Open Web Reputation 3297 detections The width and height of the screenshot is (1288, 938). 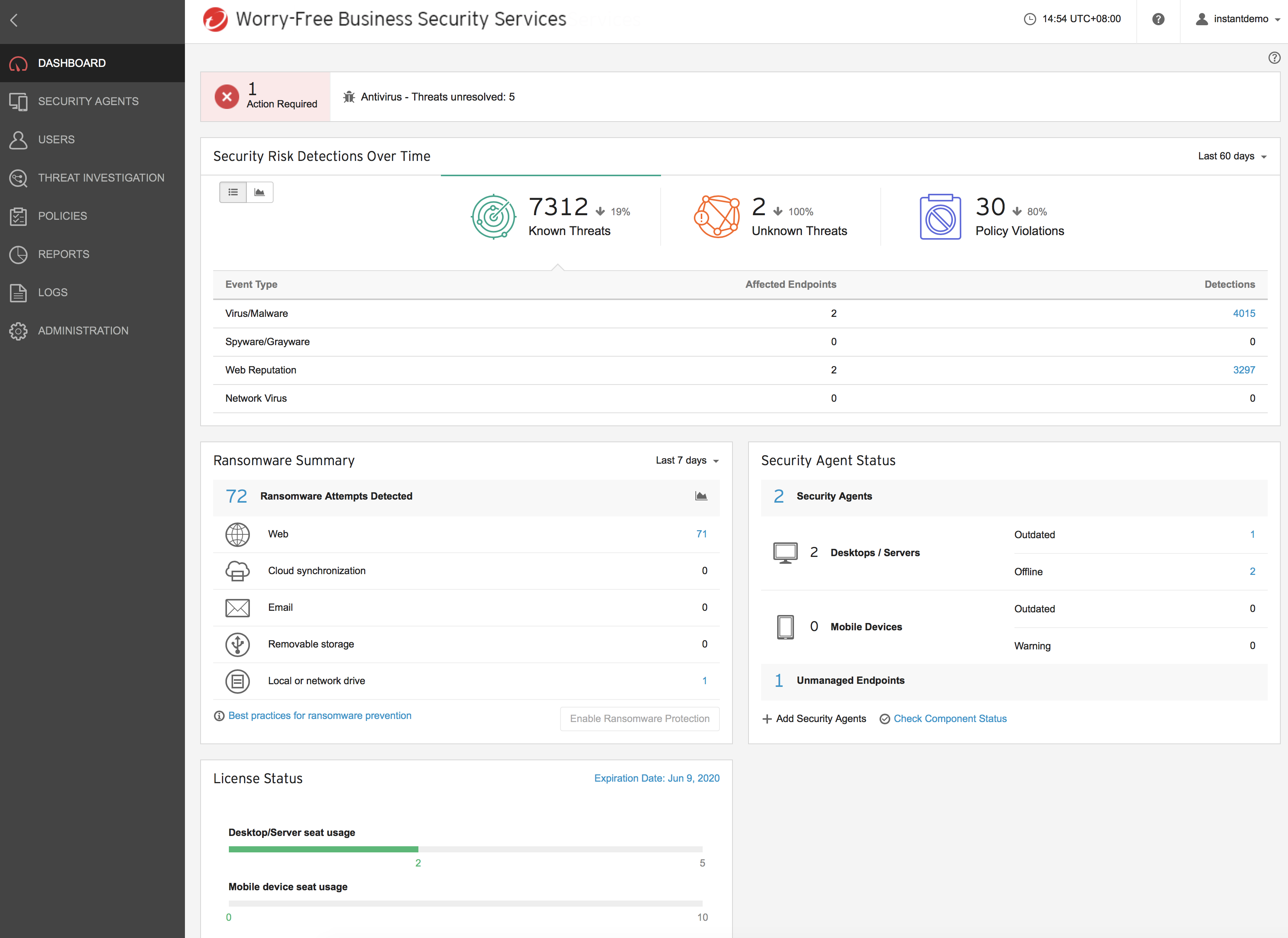click(1244, 370)
